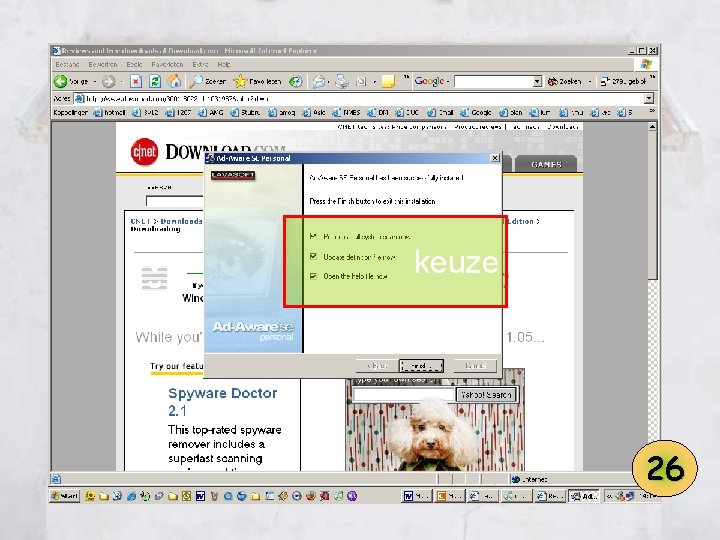
Task: Refresh the page with the green arrows icon
Action: (x=155, y=82)
